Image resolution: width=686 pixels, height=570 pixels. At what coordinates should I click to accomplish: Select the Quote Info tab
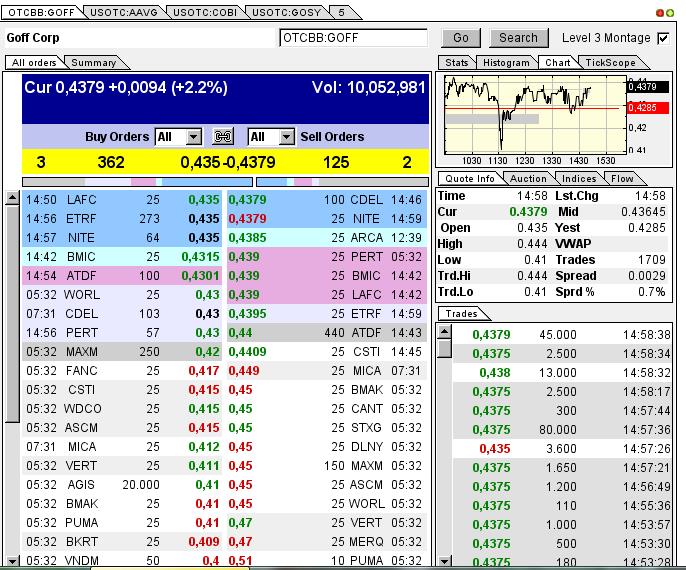469,178
